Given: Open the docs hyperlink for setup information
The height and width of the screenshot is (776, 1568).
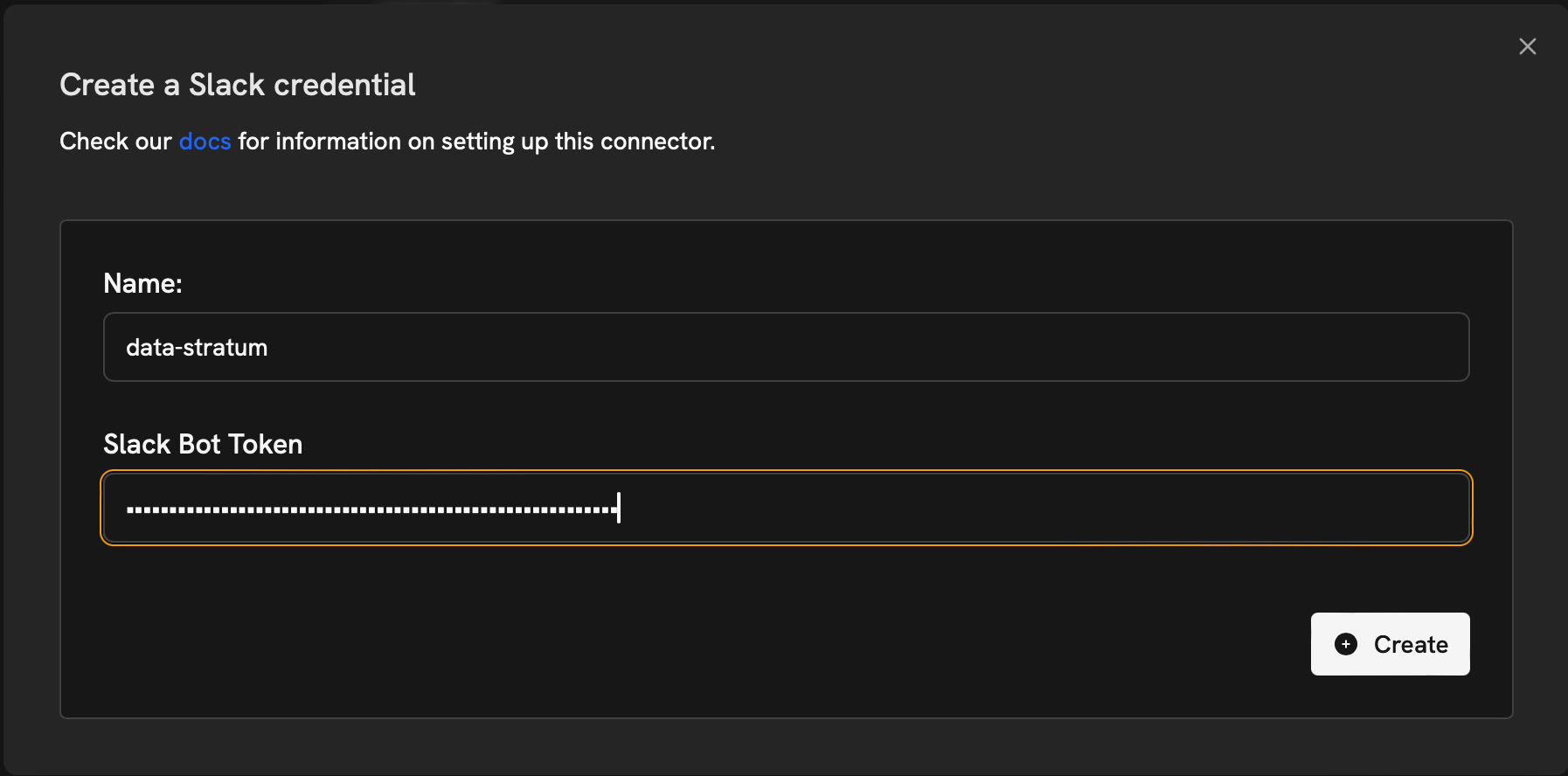Looking at the screenshot, I should tap(205, 141).
